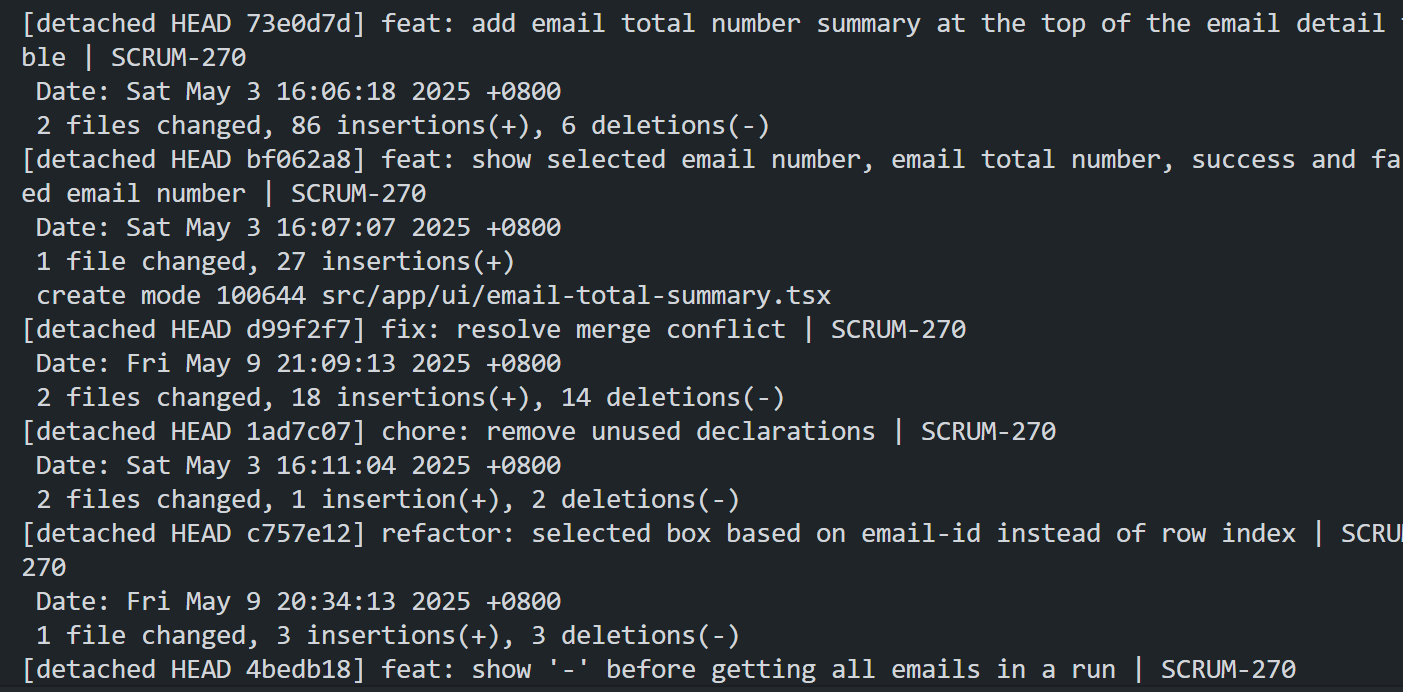Click the 'fix: resolve merge conflict' commit message
Image resolution: width=1403 pixels, height=692 pixels.
click(584, 330)
